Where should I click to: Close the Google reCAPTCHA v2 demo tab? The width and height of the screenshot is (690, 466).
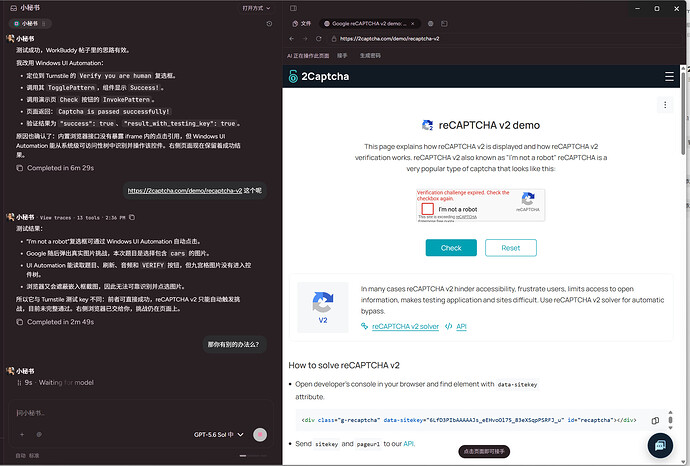click(412, 24)
